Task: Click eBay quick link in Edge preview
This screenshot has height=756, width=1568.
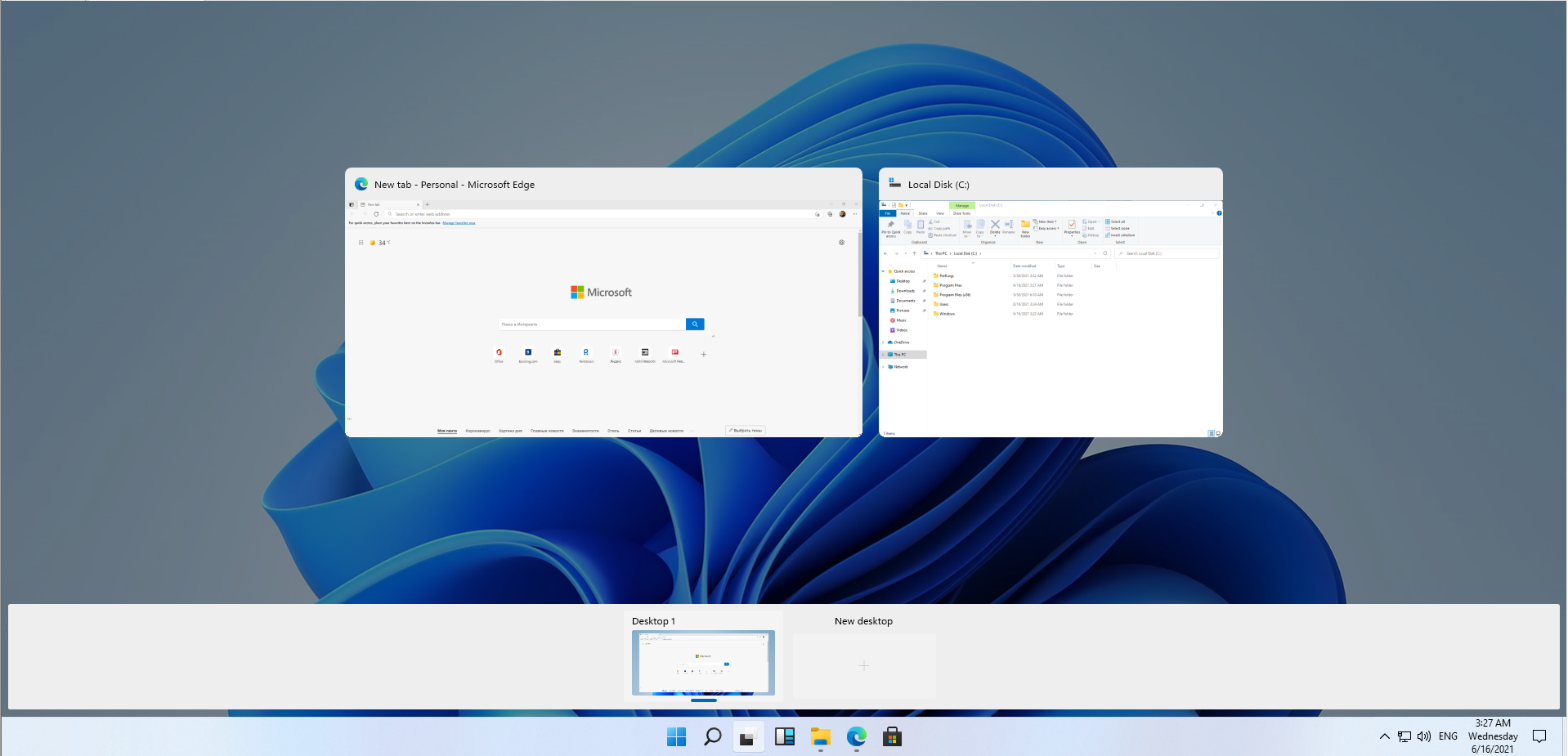Action: (x=558, y=355)
